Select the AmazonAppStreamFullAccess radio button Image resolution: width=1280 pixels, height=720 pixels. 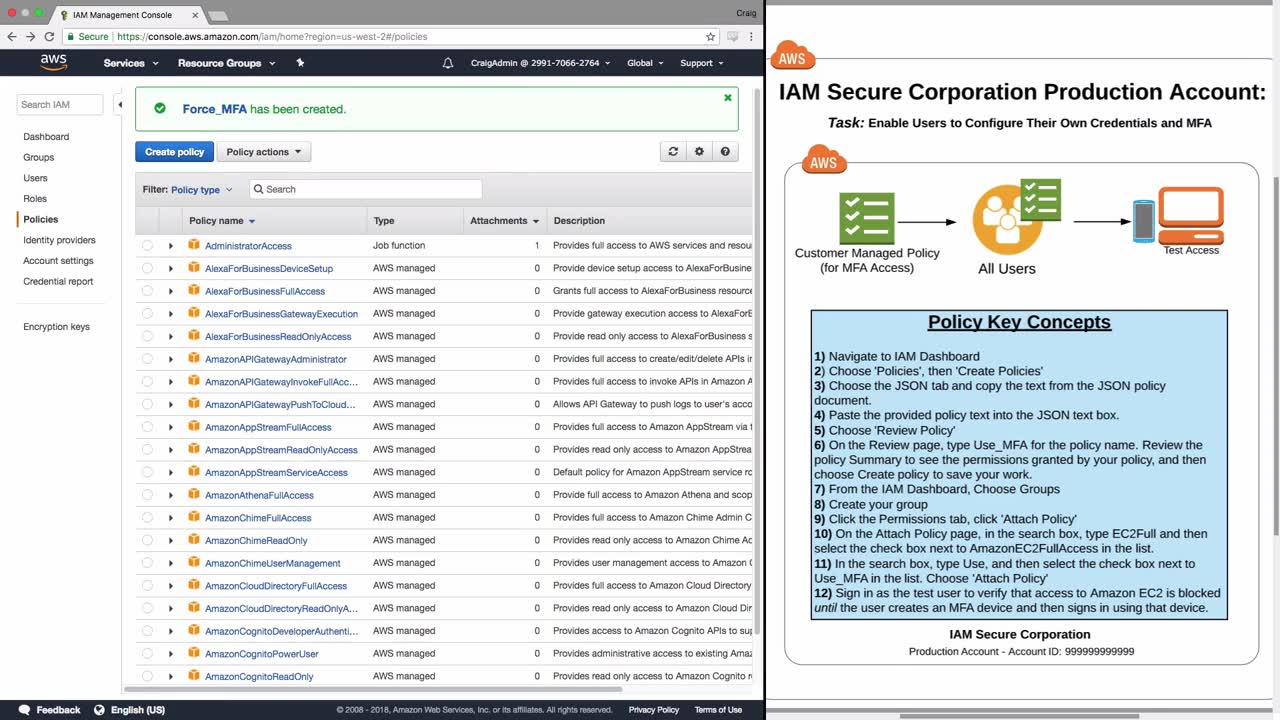(x=147, y=427)
